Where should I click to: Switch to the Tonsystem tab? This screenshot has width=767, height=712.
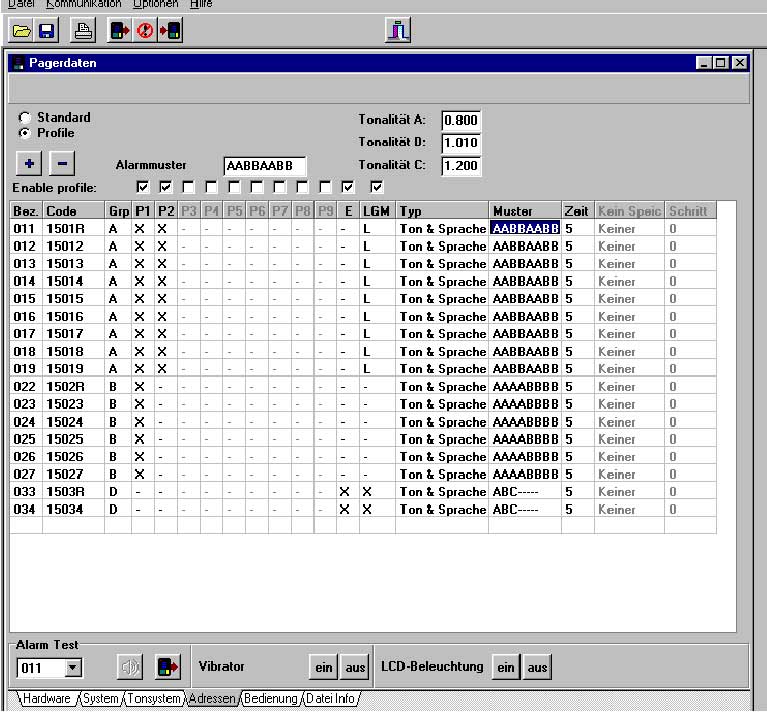coord(153,699)
